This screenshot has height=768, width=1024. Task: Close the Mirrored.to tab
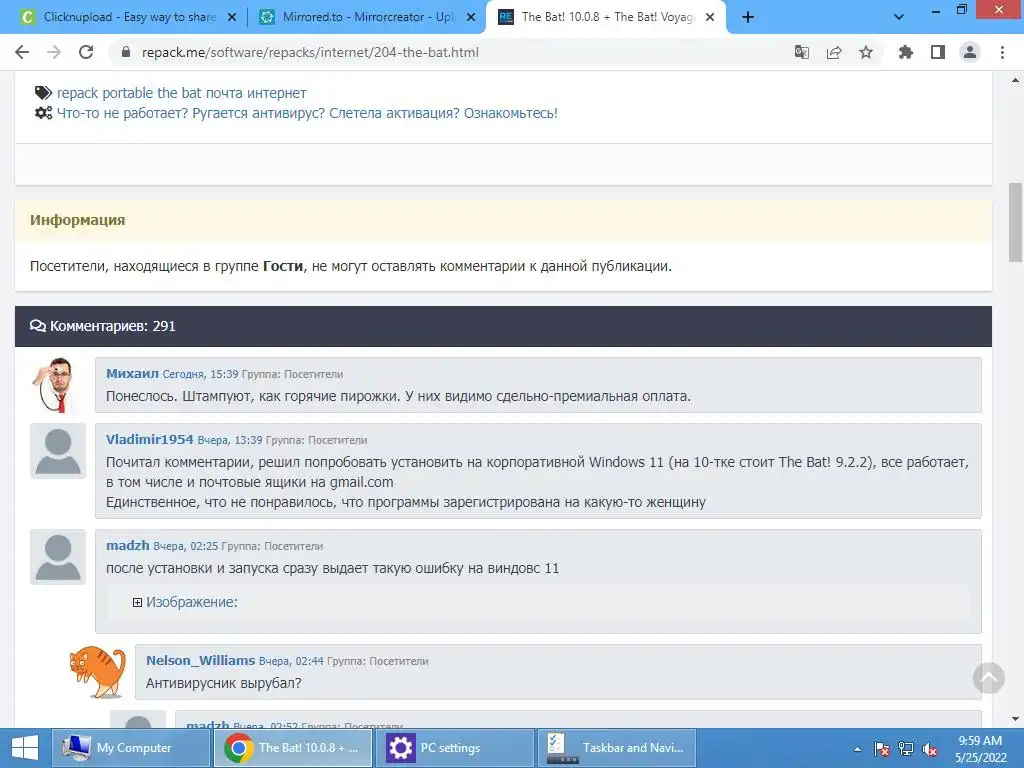(x=471, y=18)
